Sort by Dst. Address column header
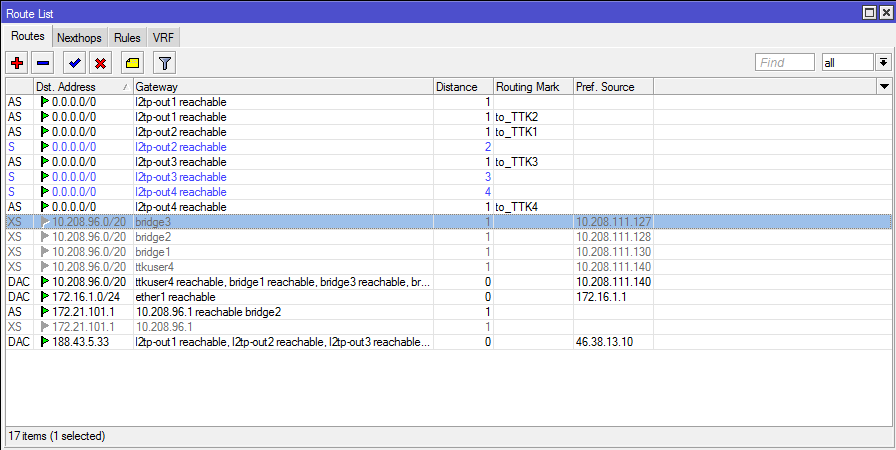The width and height of the screenshot is (896, 450). coord(80,87)
